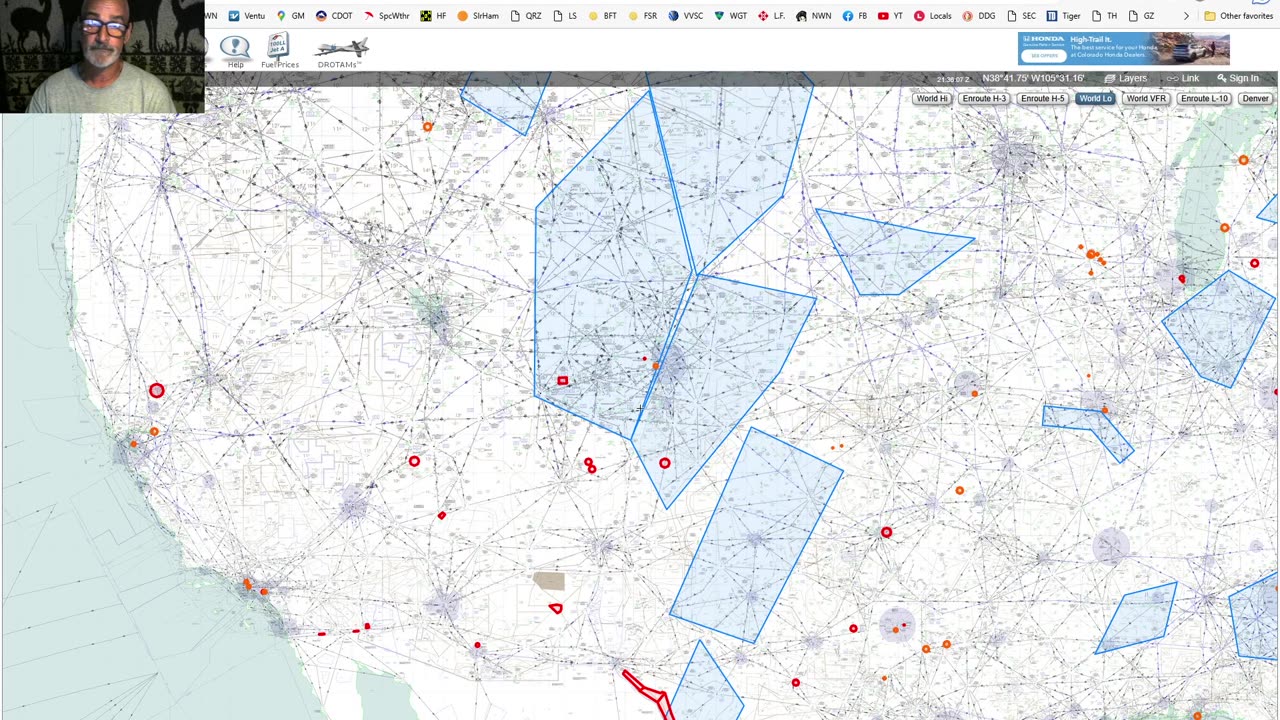
Task: Switch to the Enroute L-10 chart
Action: 1204,99
